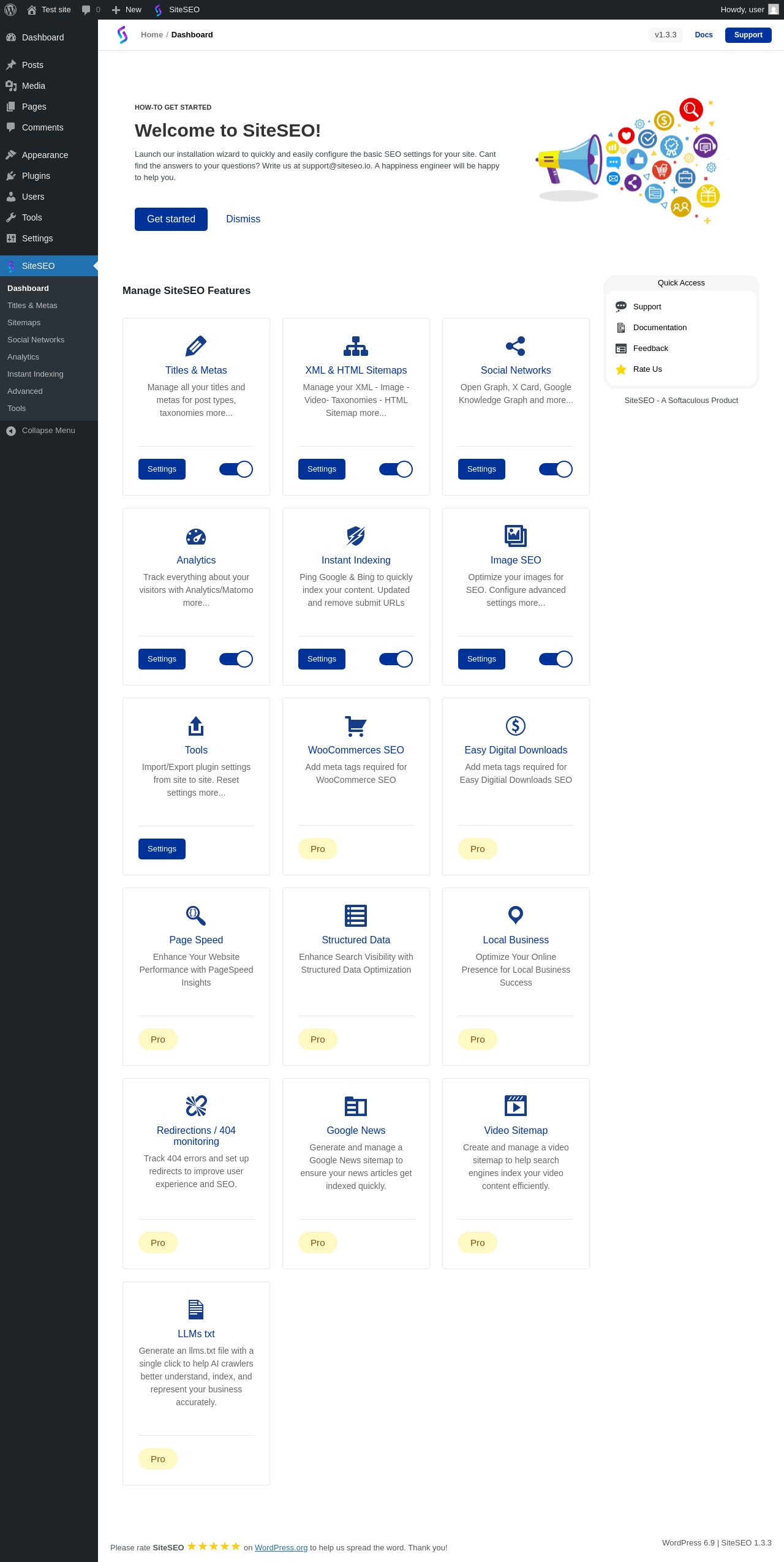Click the XML & HTML Sitemaps icon
Viewport: 784px width, 1562px height.
coord(356,346)
